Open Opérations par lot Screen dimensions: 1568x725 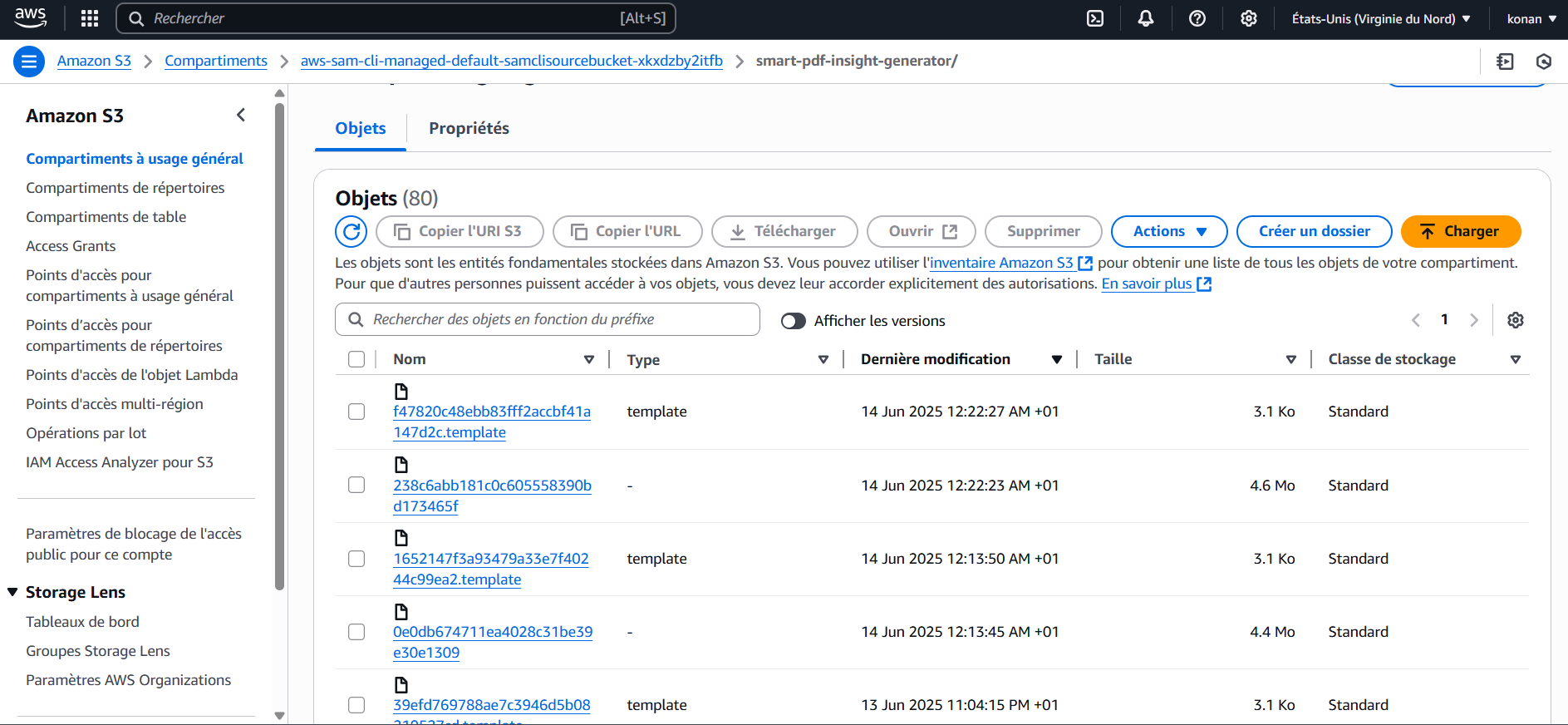pos(86,433)
